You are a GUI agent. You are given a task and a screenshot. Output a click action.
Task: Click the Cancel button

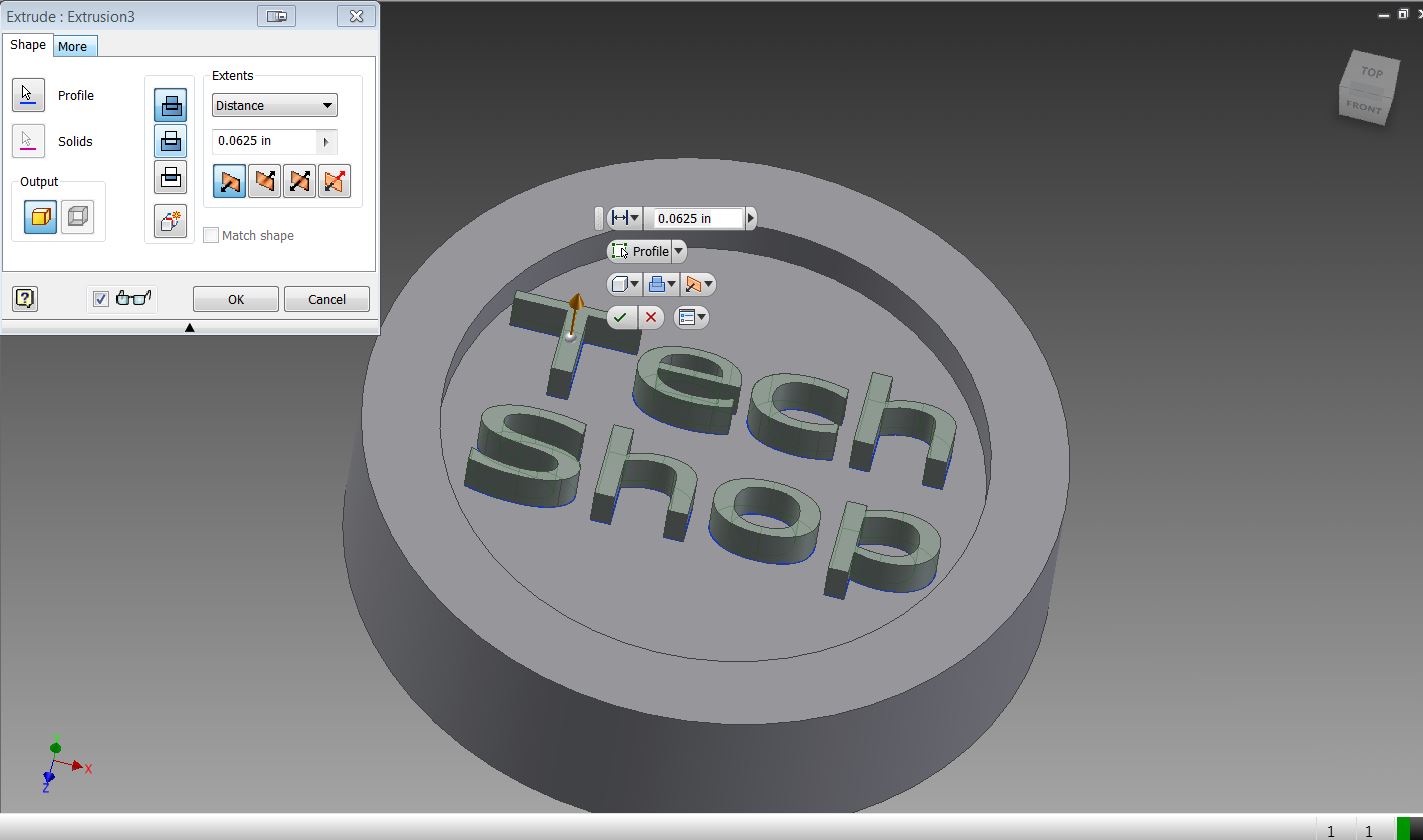[x=327, y=299]
